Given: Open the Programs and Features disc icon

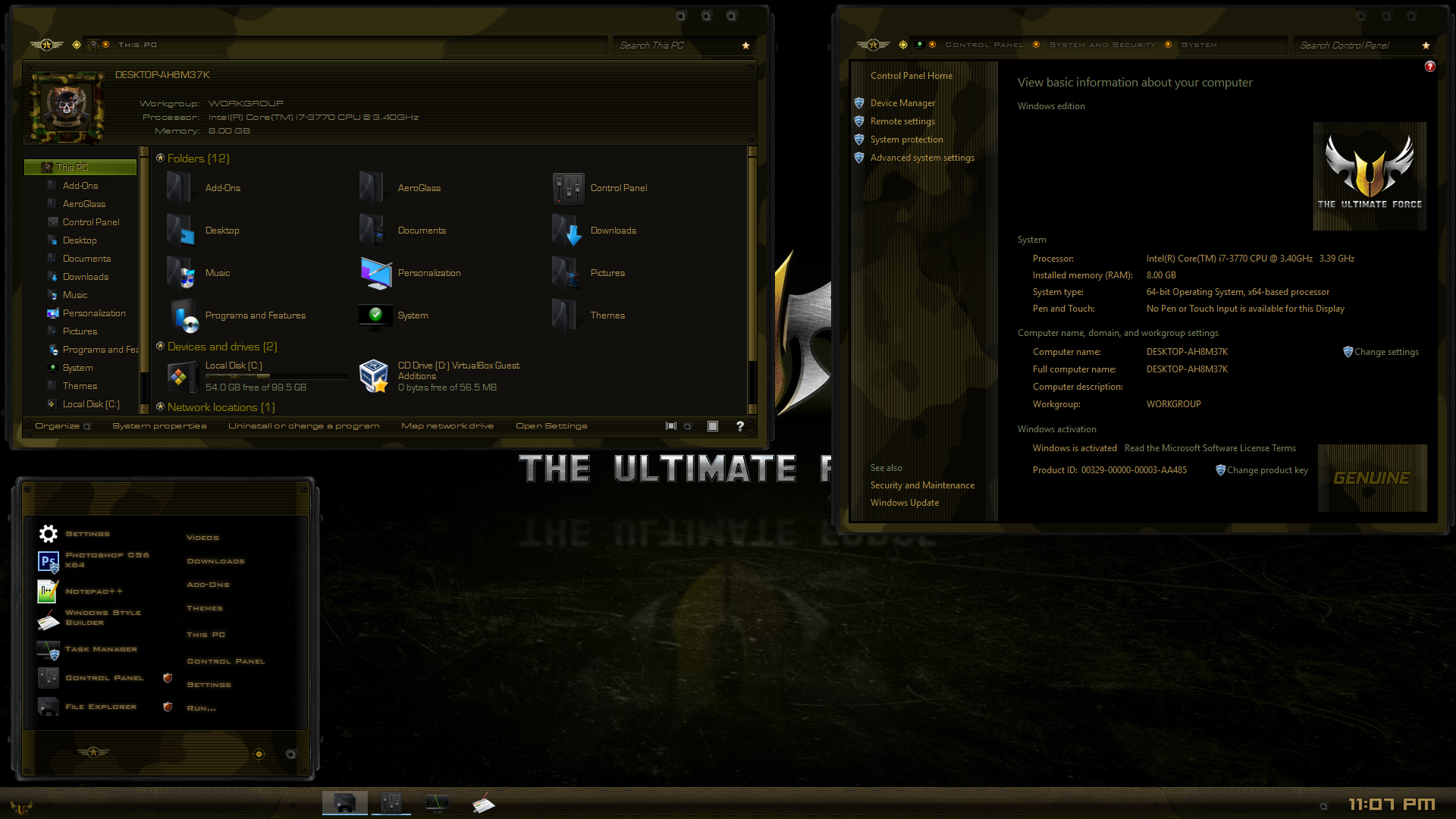Looking at the screenshot, I should (x=184, y=315).
